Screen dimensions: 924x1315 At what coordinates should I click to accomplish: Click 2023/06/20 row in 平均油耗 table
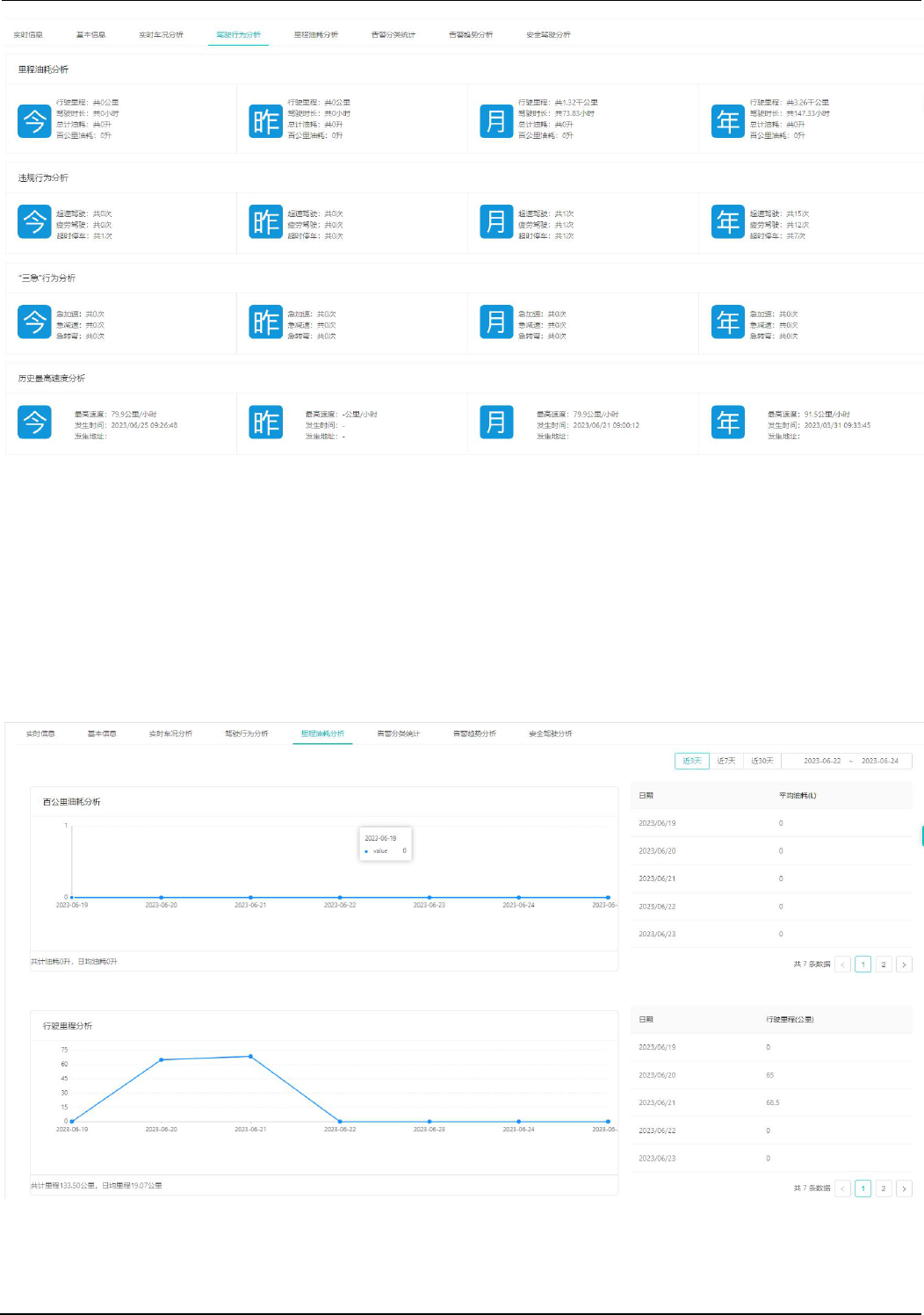771,851
